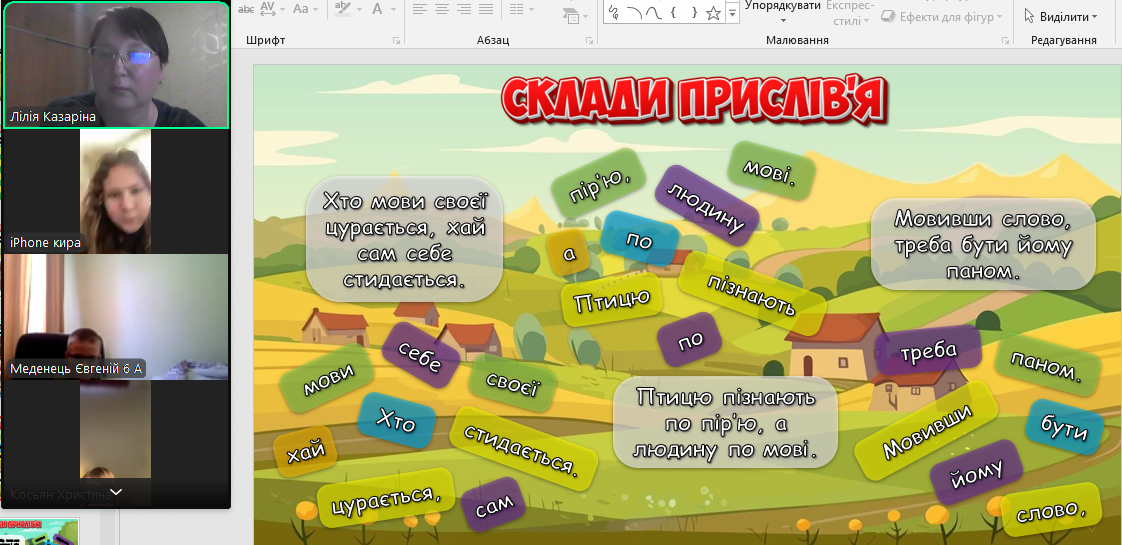Screen dimensions: 1122x545
Task: Open Paragraph dialog launcher in Абзац group
Action: 590,41
